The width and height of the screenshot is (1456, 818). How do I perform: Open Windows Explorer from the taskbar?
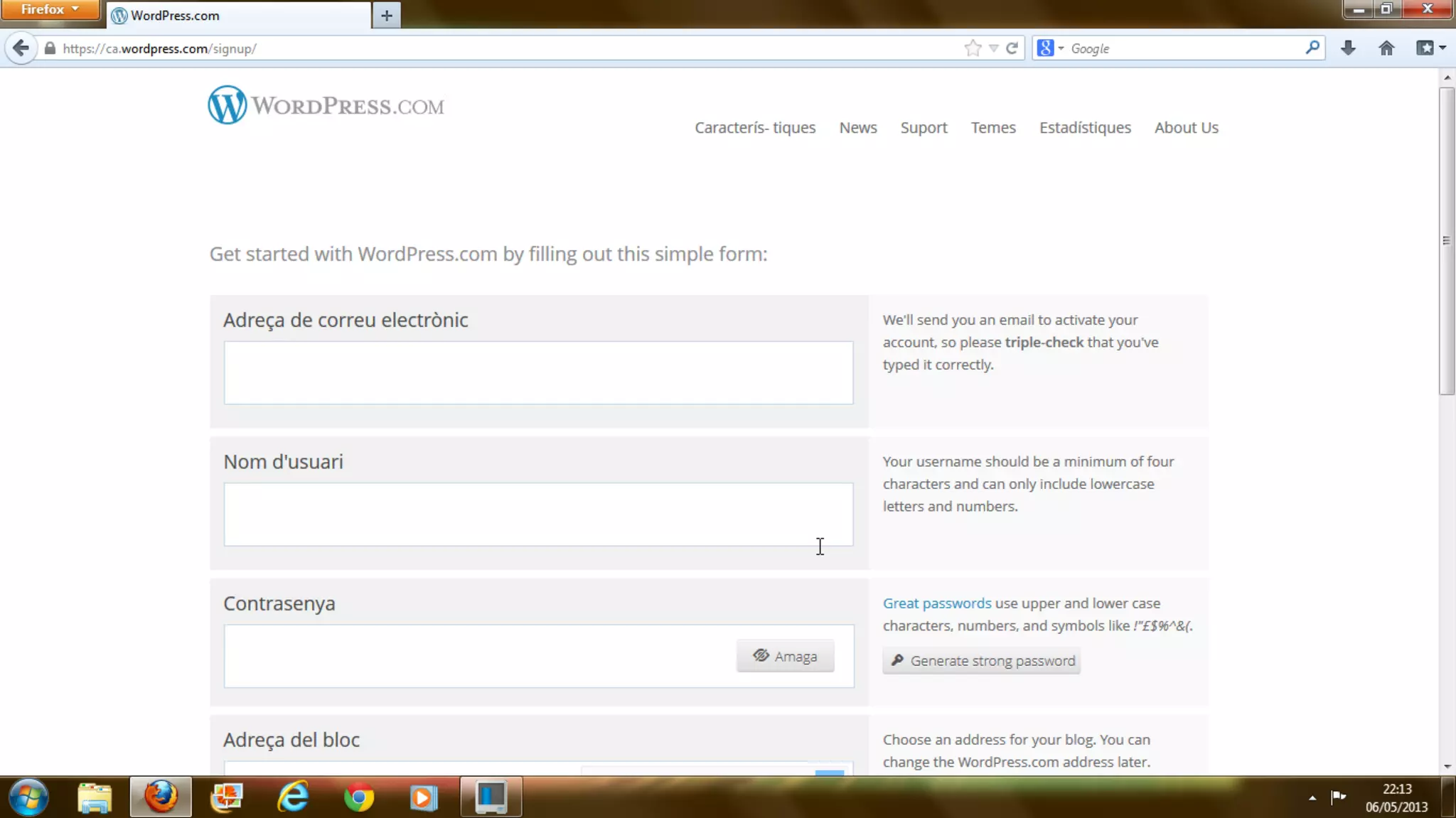pyautogui.click(x=95, y=797)
